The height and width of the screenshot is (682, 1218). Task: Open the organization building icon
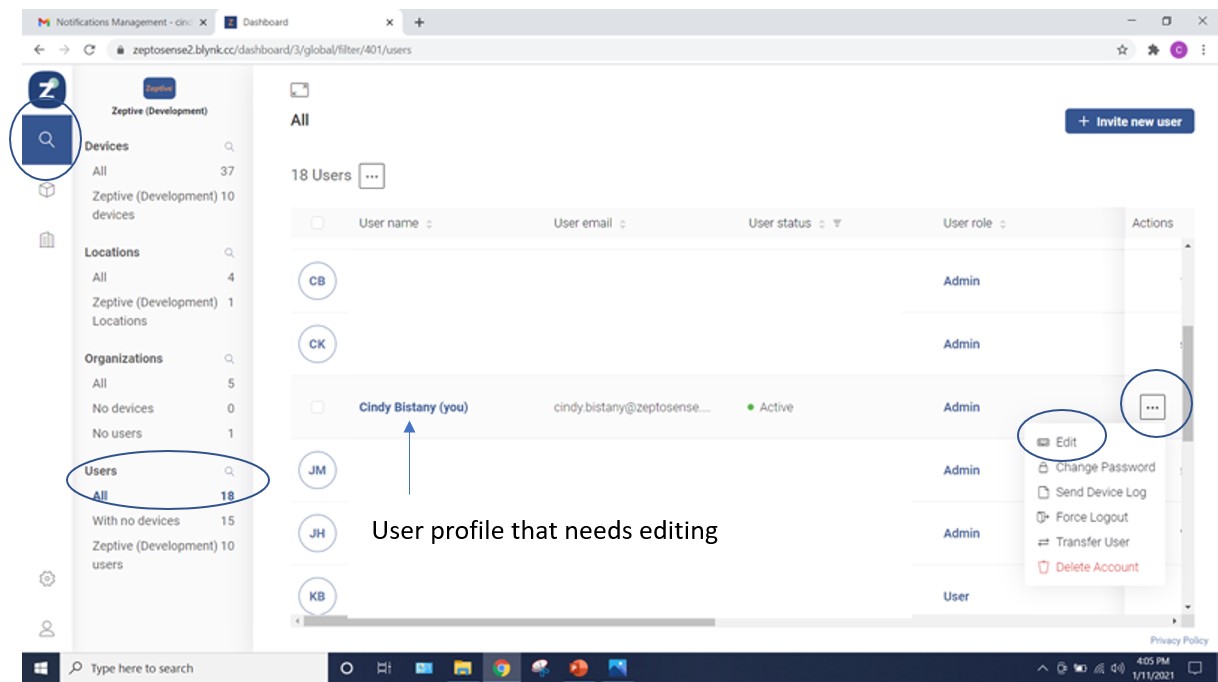click(46, 240)
